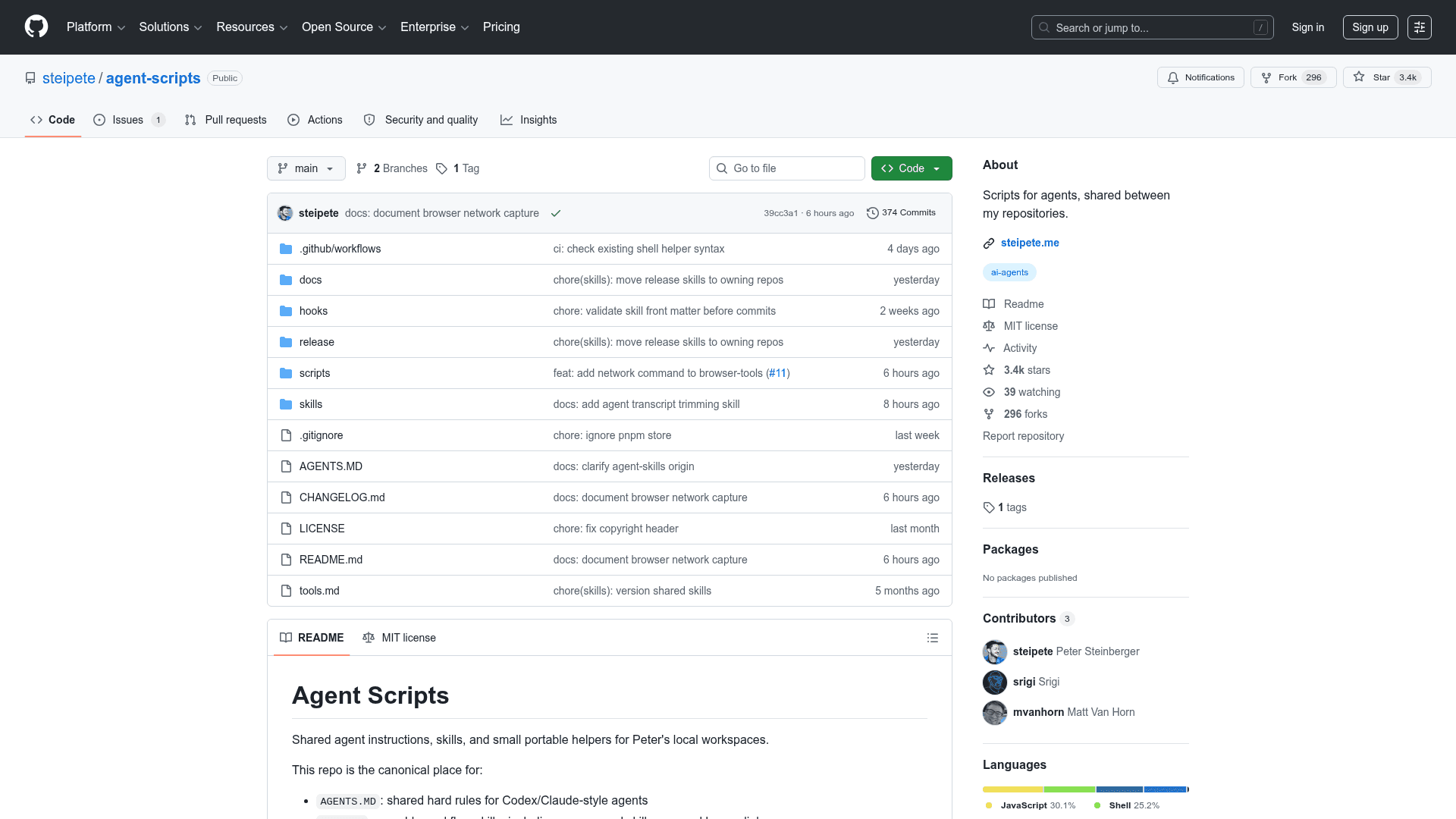Expand the Resources menu
This screenshot has width=1456, height=819.
252,27
